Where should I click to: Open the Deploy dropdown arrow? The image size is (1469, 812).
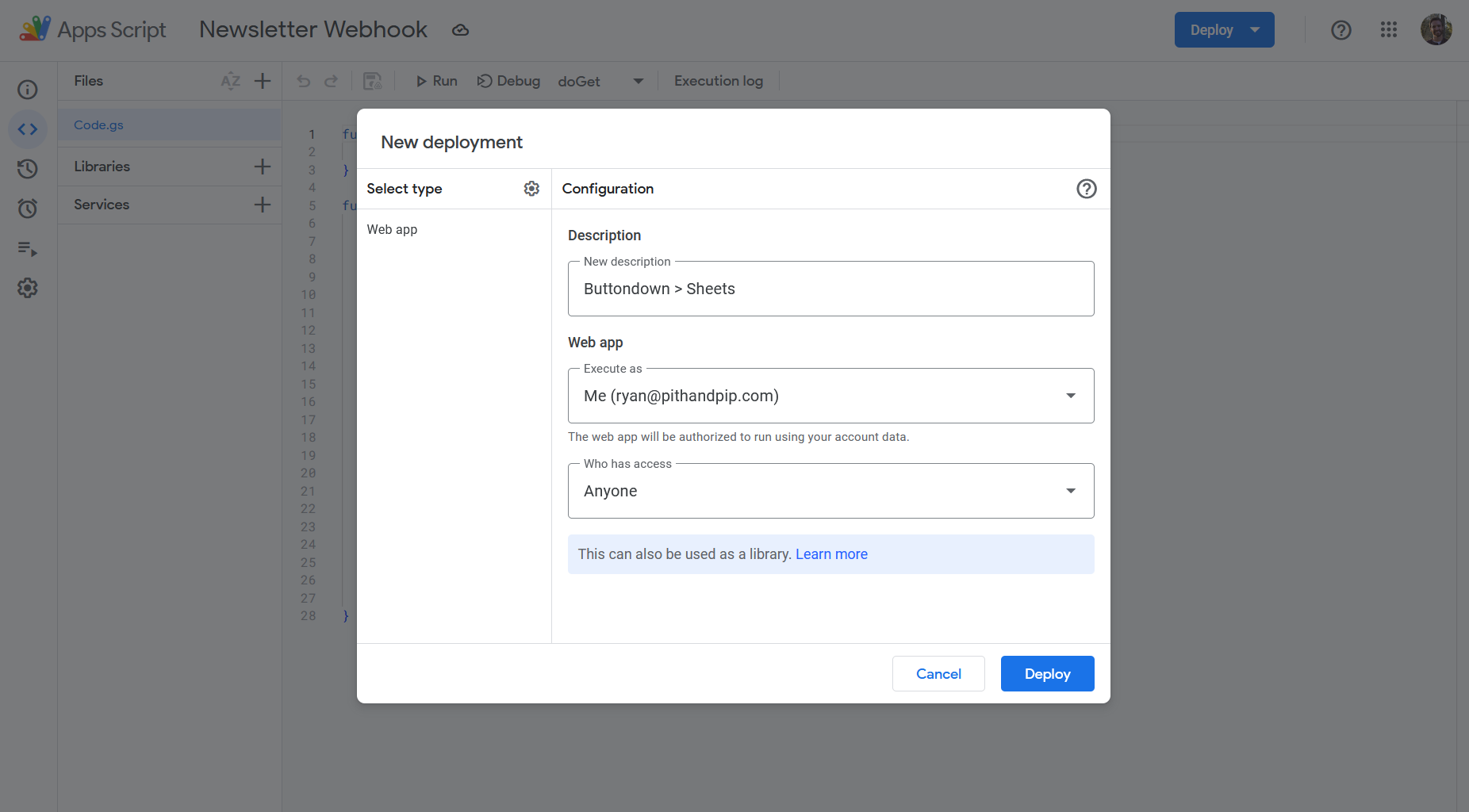coord(1255,29)
